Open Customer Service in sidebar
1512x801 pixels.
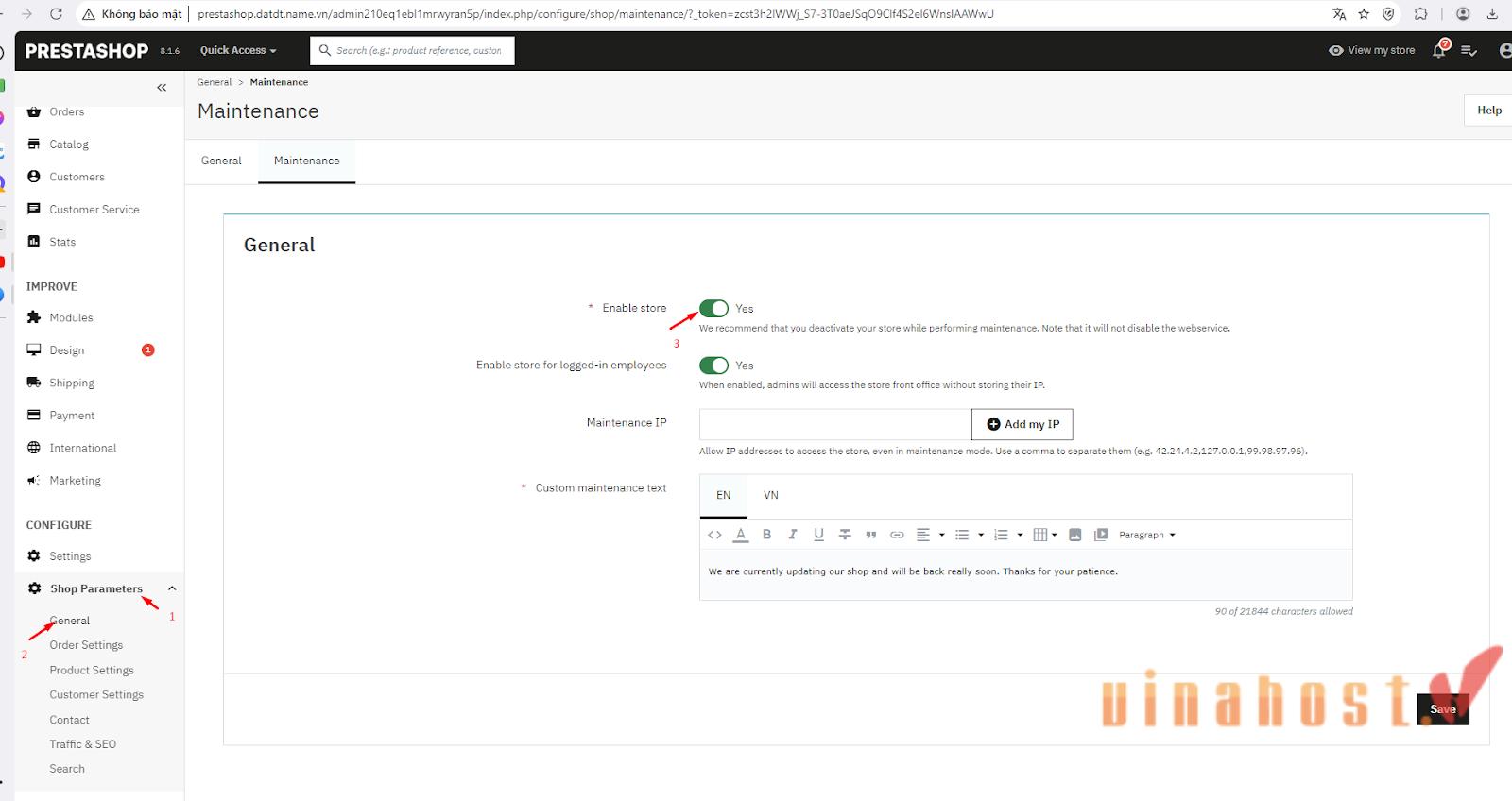(x=94, y=210)
